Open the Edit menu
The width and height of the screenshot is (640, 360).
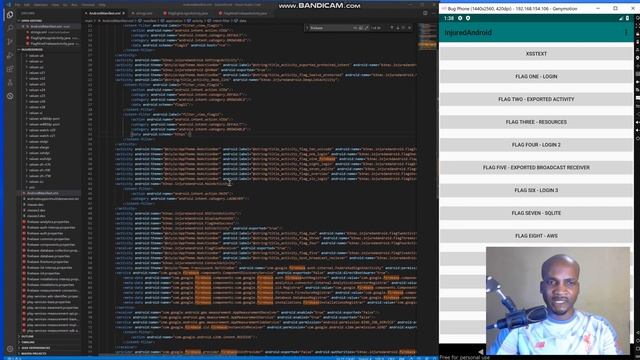pos(27,5)
